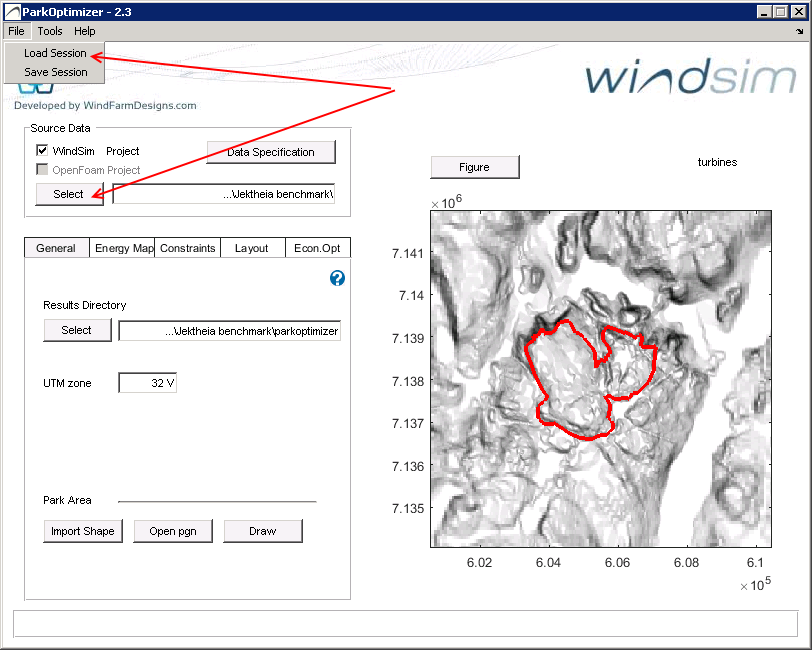Open the Help menu

pyautogui.click(x=84, y=31)
